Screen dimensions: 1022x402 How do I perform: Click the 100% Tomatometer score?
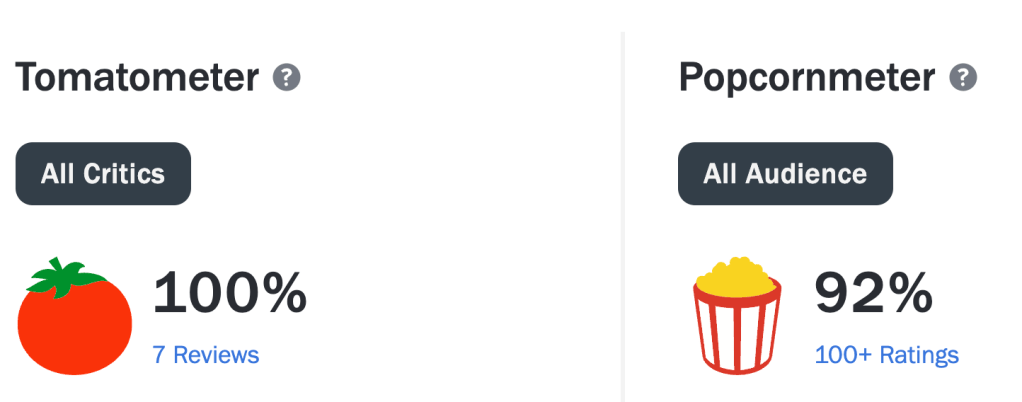tap(229, 294)
